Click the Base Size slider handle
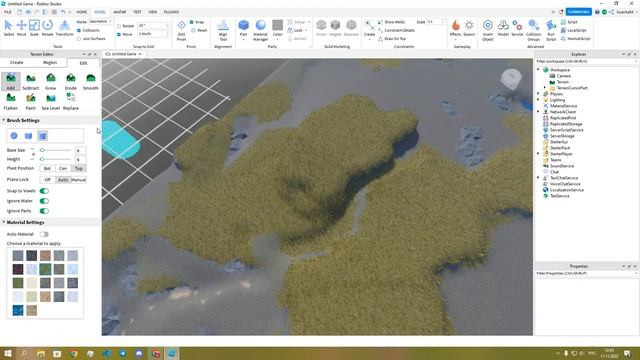Screen dimensions: 640x360 pos(42,150)
